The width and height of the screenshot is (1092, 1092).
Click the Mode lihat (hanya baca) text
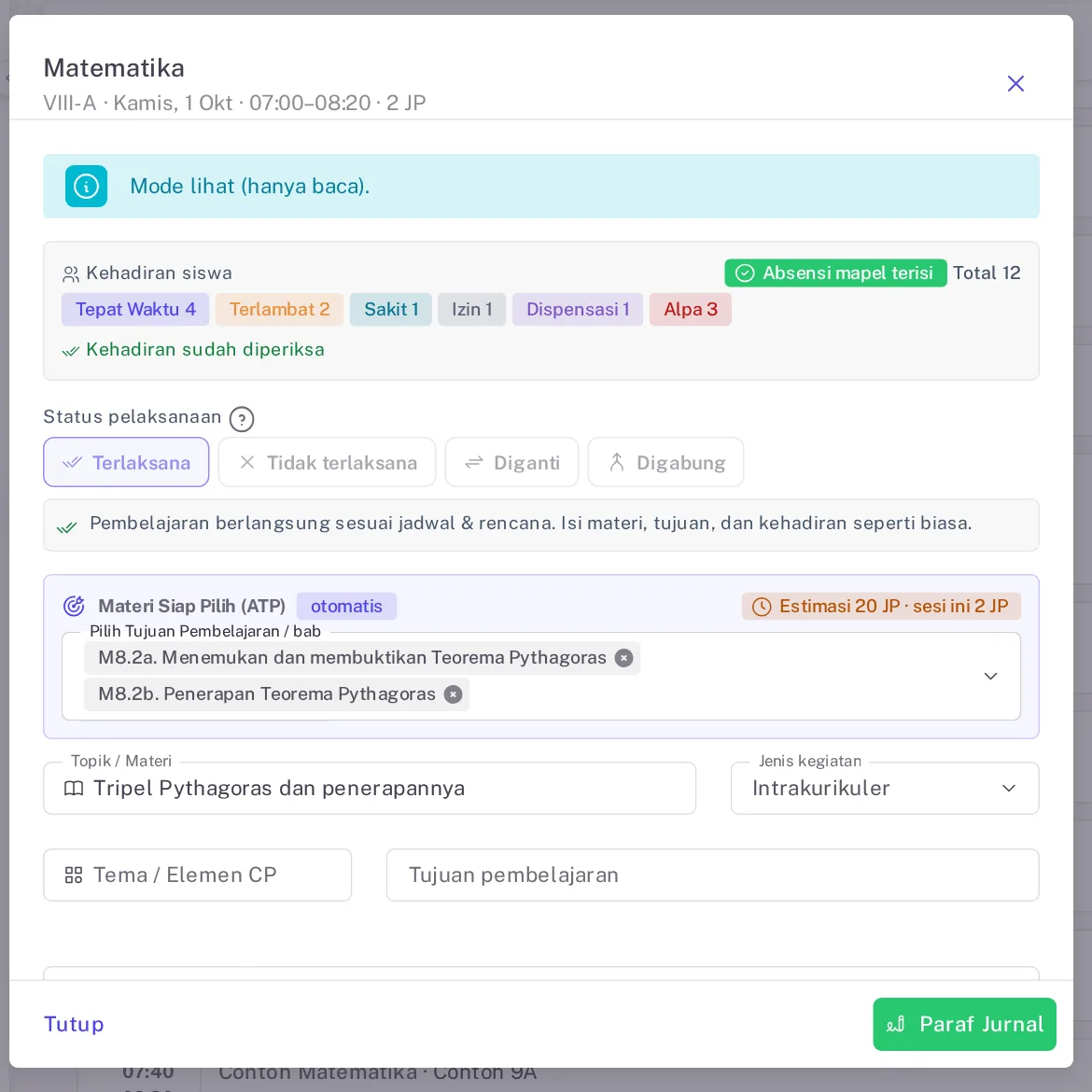[250, 187]
